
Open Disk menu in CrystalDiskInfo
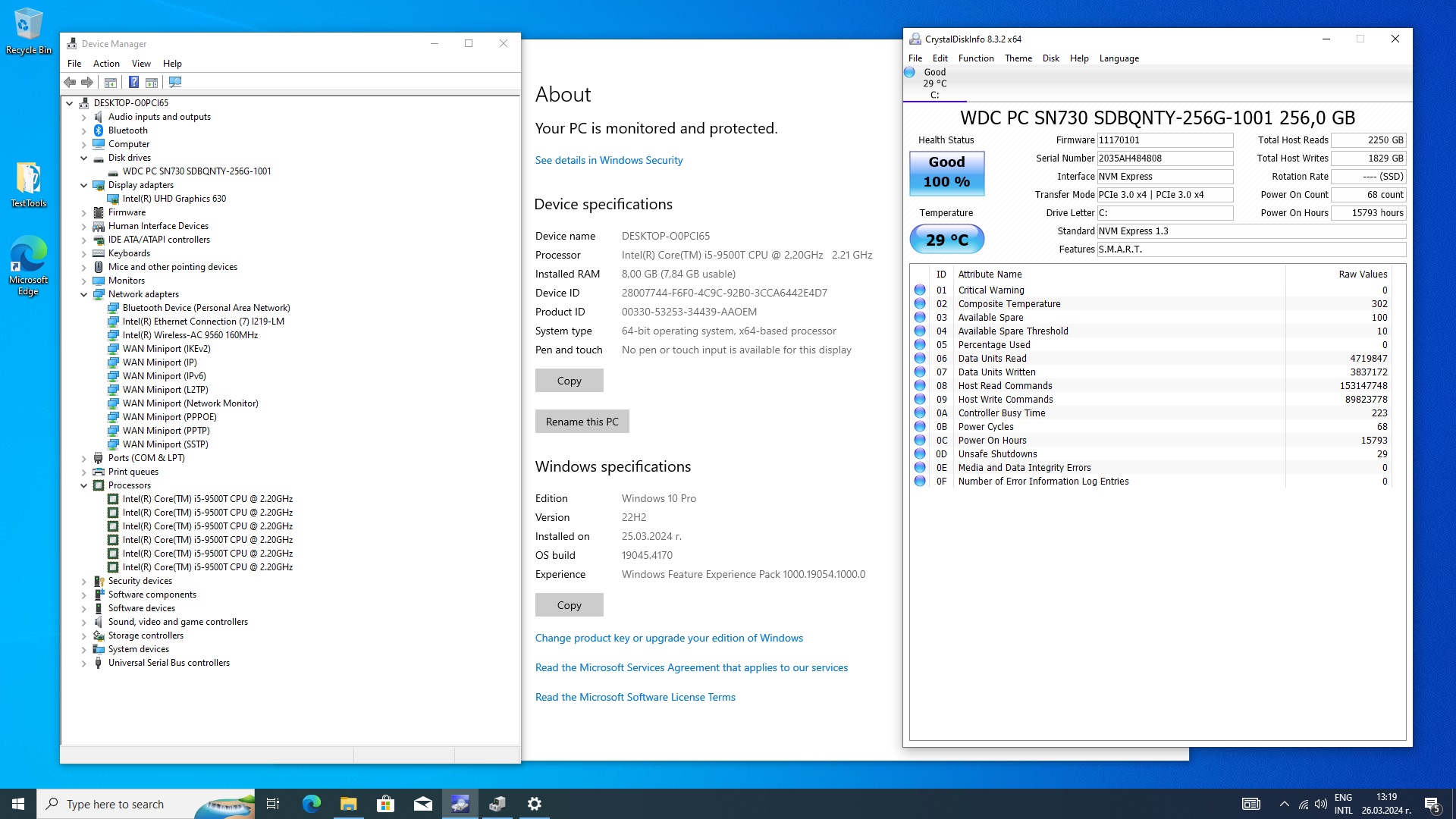pyautogui.click(x=1051, y=58)
